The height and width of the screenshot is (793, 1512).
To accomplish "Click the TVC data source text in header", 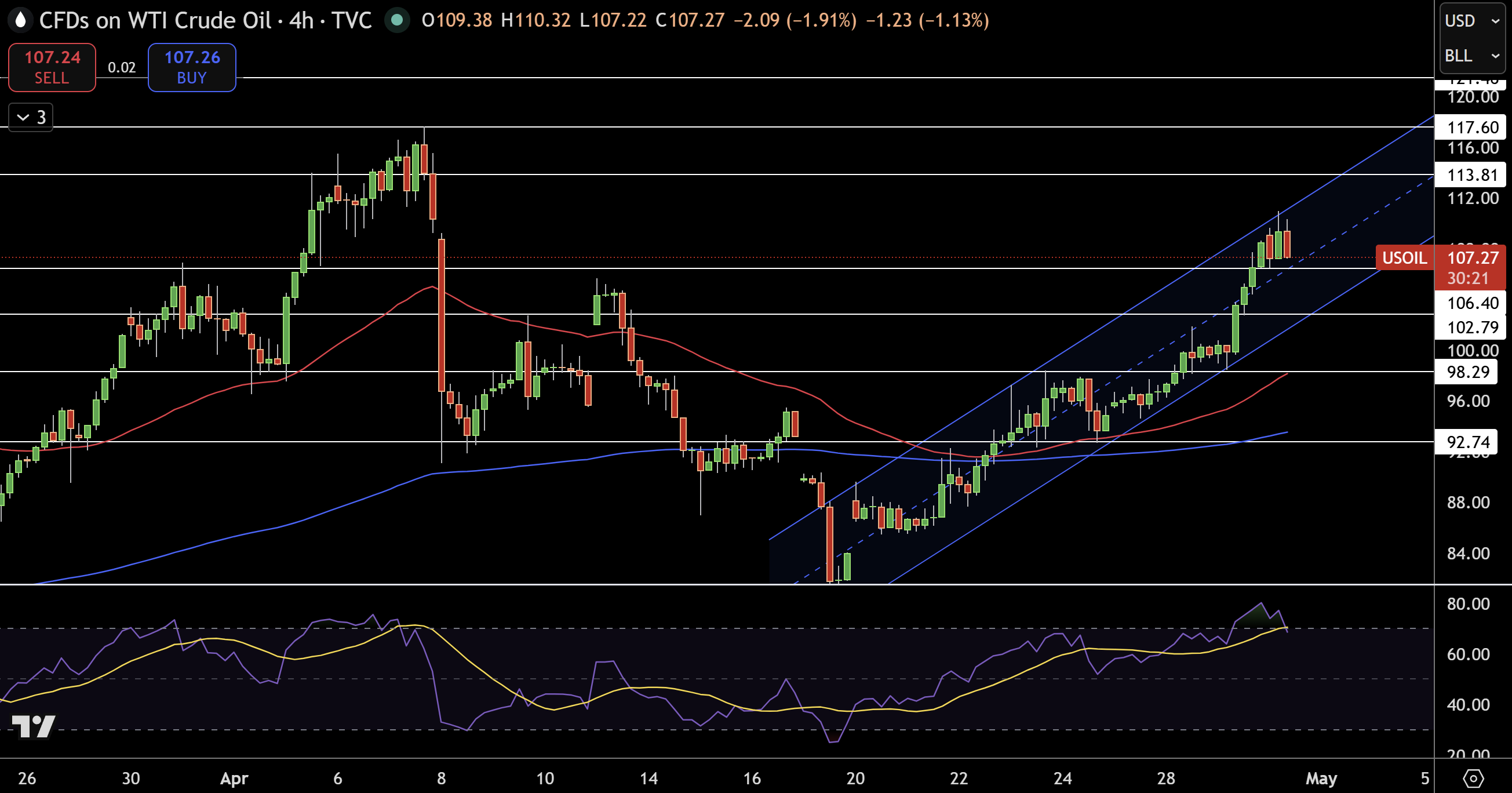I will (352, 20).
